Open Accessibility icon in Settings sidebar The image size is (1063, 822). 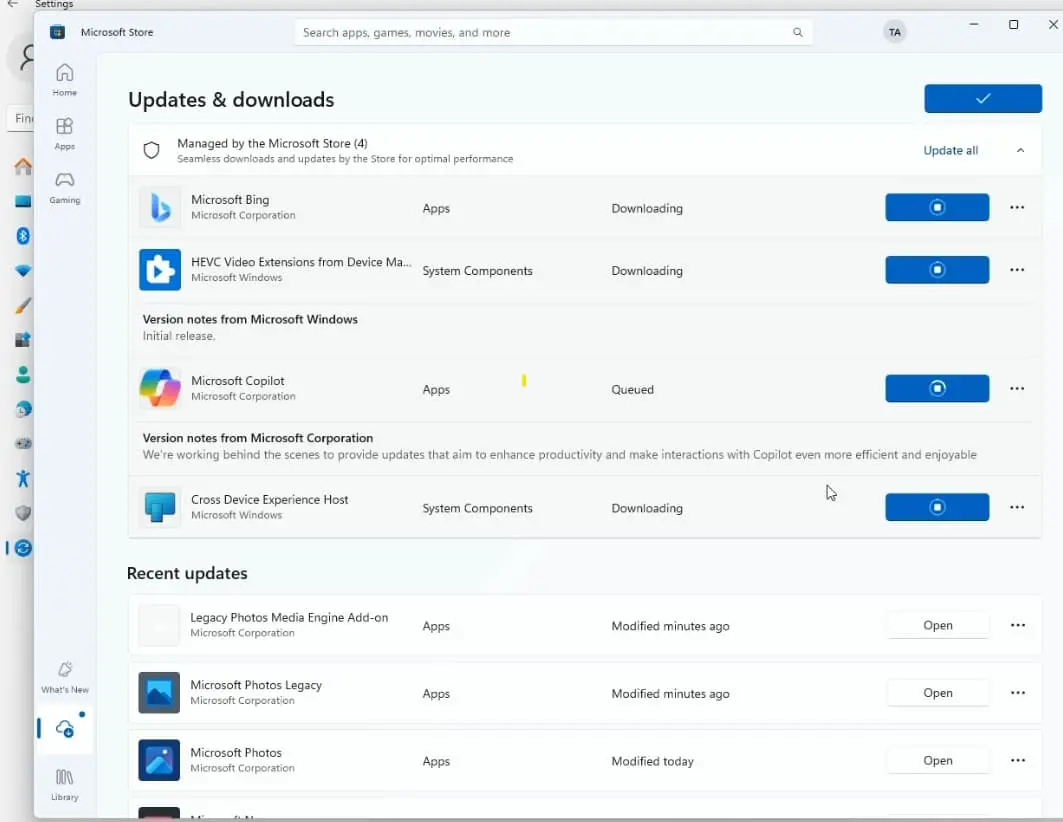[23, 478]
